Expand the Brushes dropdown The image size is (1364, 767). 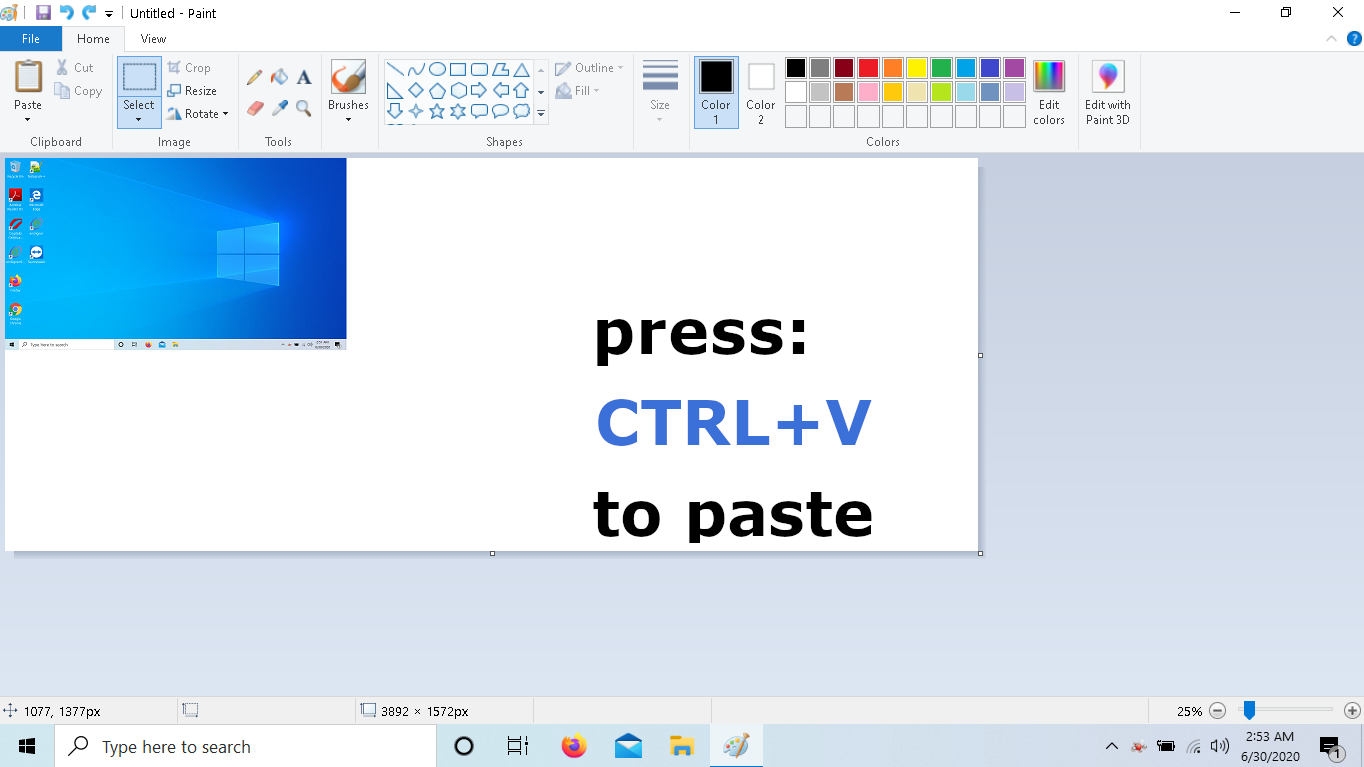coord(348,120)
